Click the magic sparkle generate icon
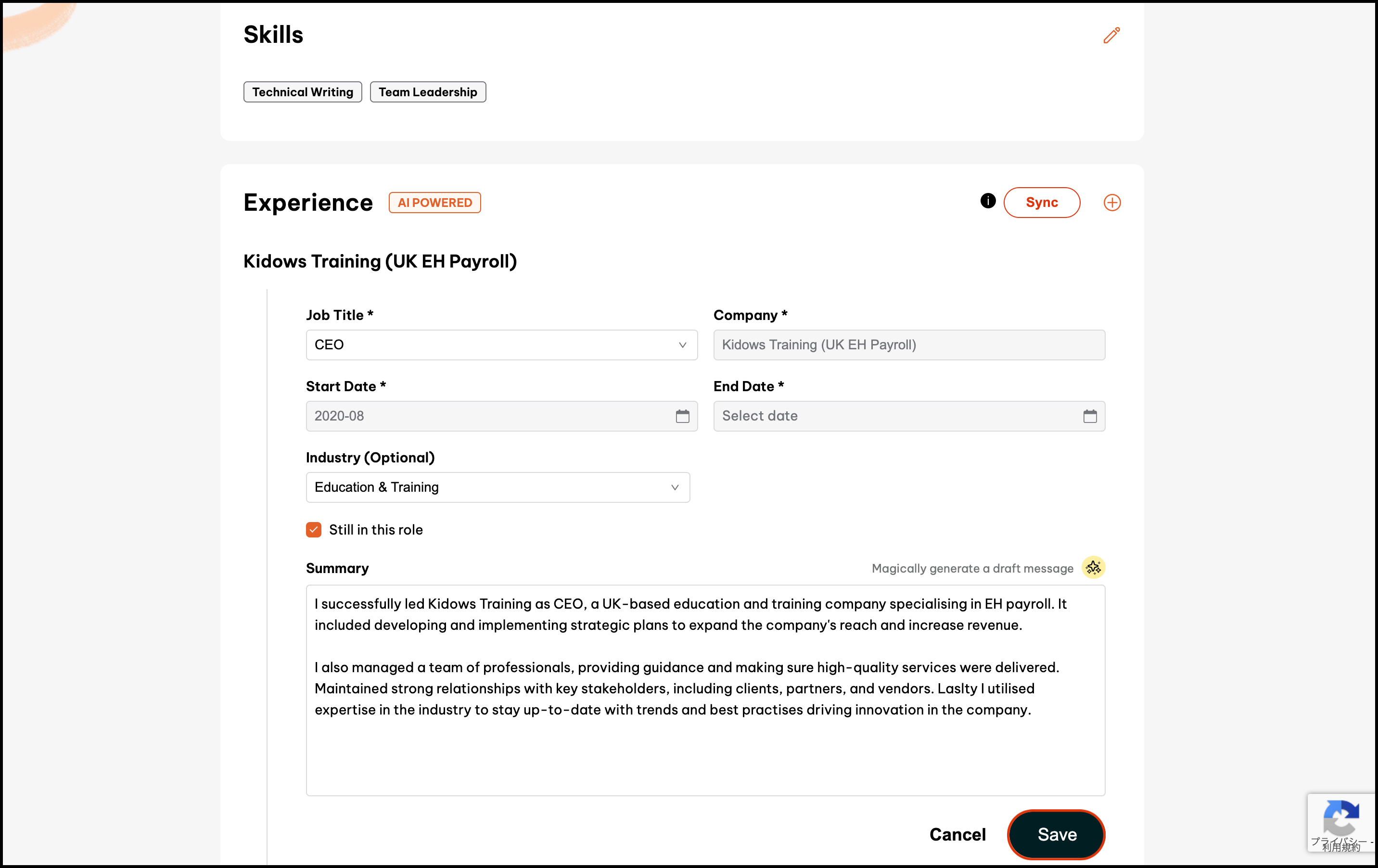This screenshot has height=868, width=1378. 1093,568
